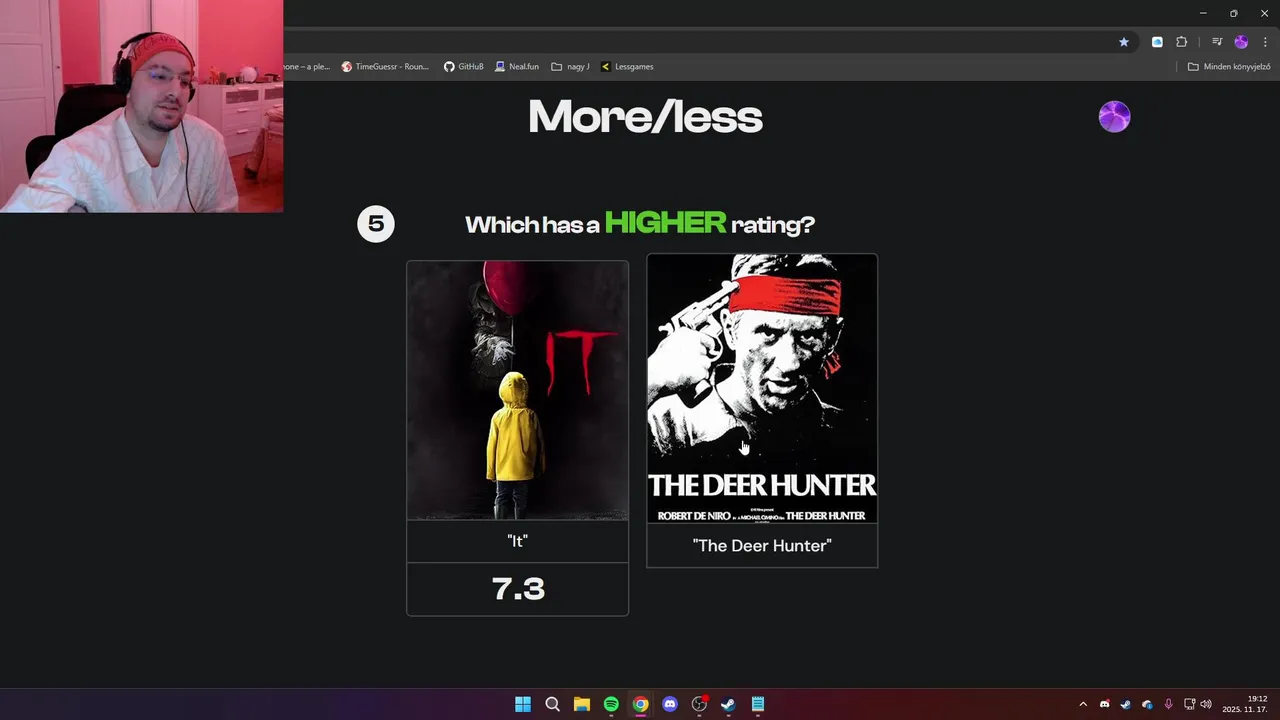Open taskbar Search
Image resolution: width=1280 pixels, height=720 pixels.
(552, 704)
